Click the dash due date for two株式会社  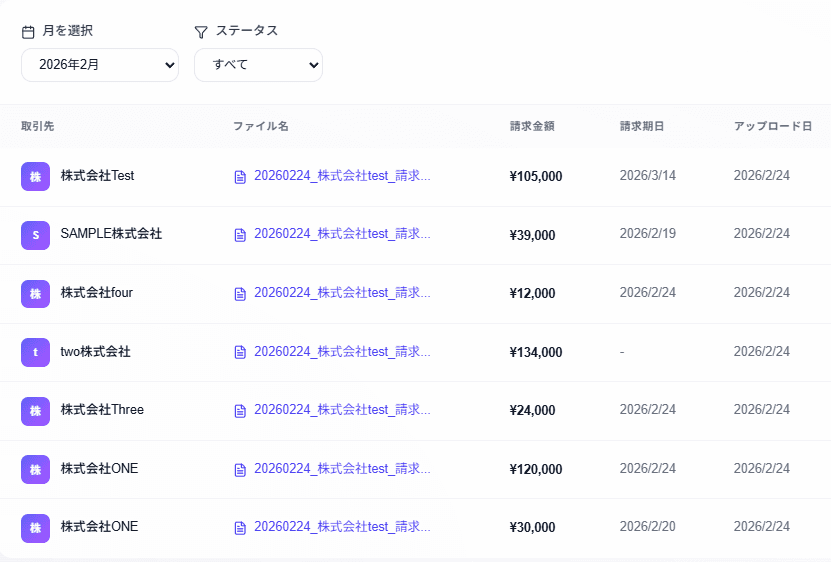[622, 352]
